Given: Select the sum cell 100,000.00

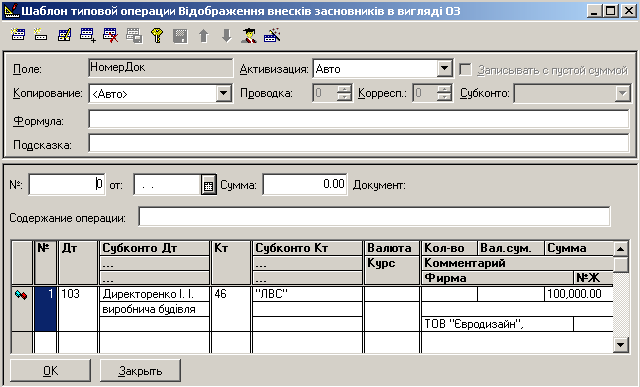Looking at the screenshot, I should coord(579,294).
